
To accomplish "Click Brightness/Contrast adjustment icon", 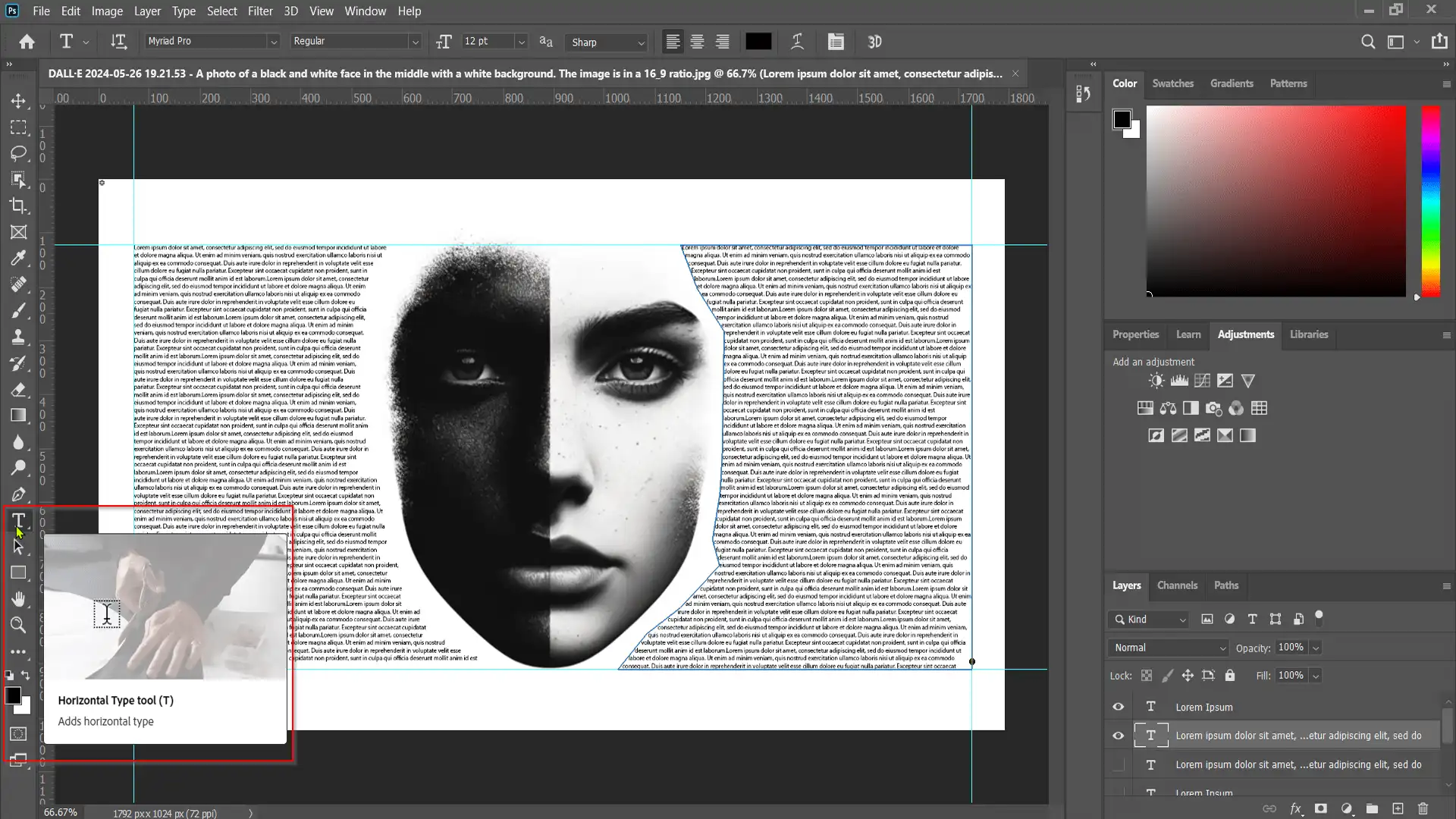I will pyautogui.click(x=1156, y=381).
